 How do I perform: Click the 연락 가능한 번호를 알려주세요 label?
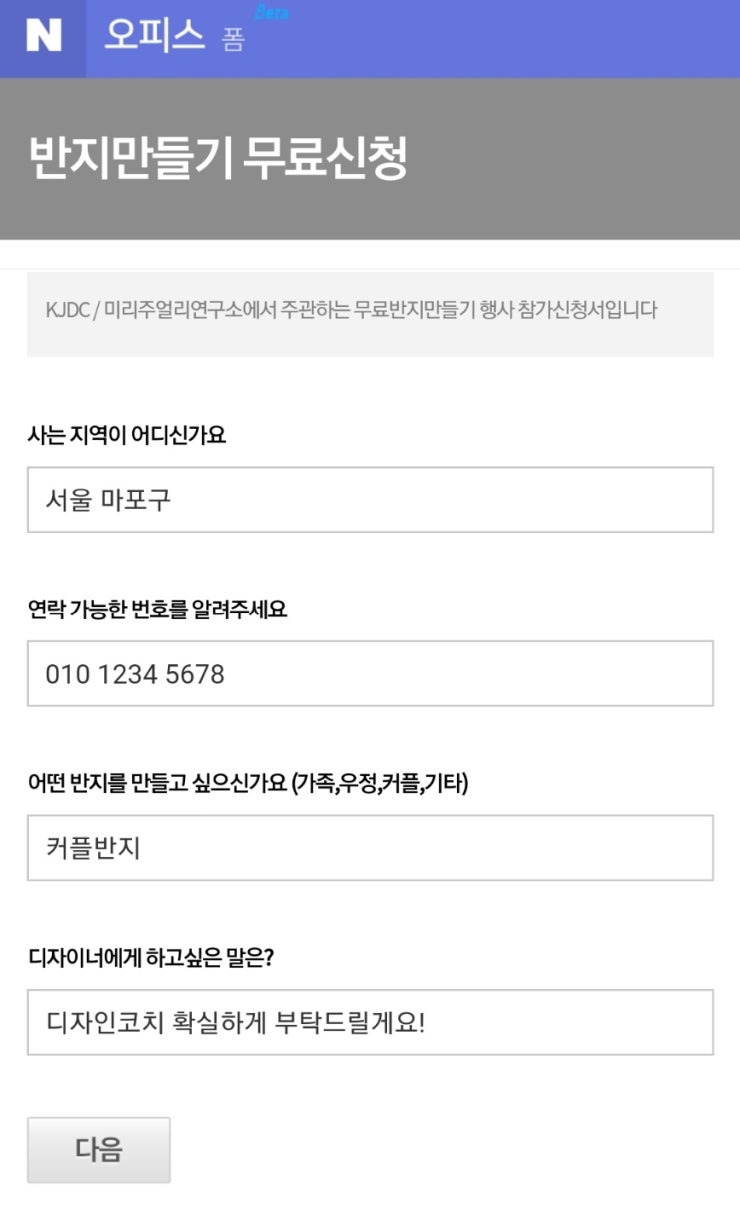click(x=157, y=610)
